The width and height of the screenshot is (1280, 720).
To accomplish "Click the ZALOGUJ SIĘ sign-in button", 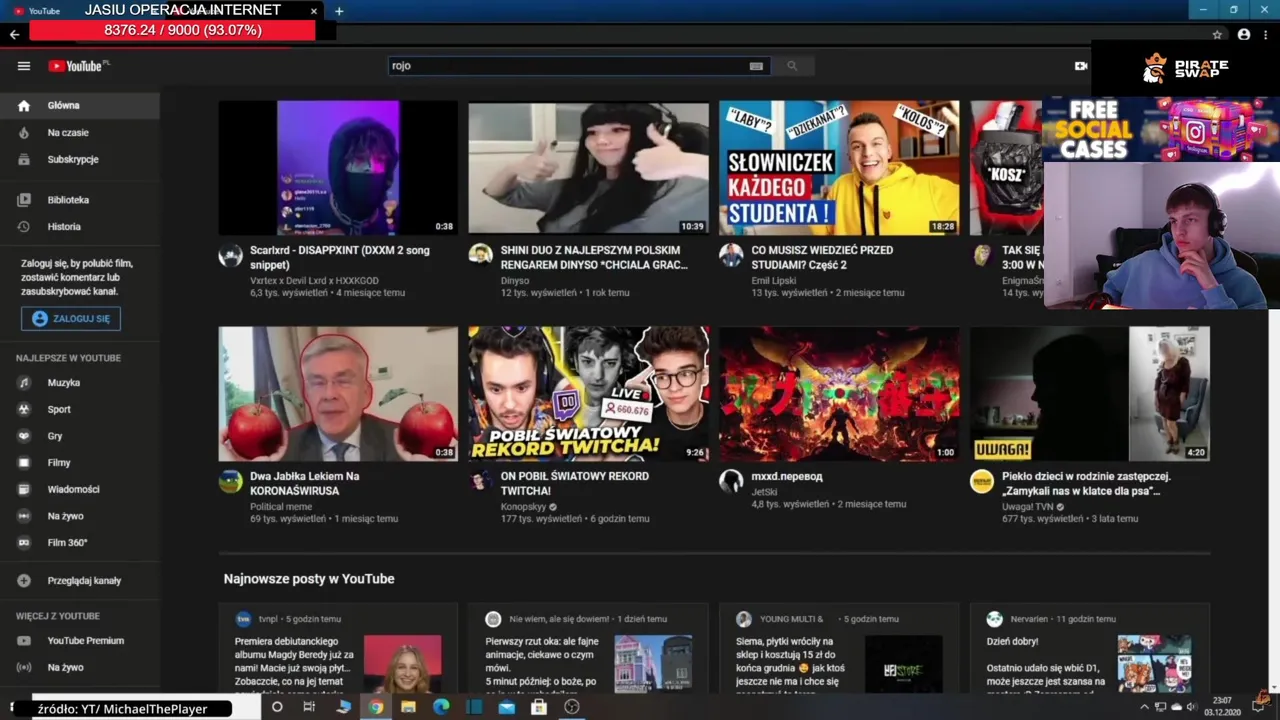I will pyautogui.click(x=71, y=319).
